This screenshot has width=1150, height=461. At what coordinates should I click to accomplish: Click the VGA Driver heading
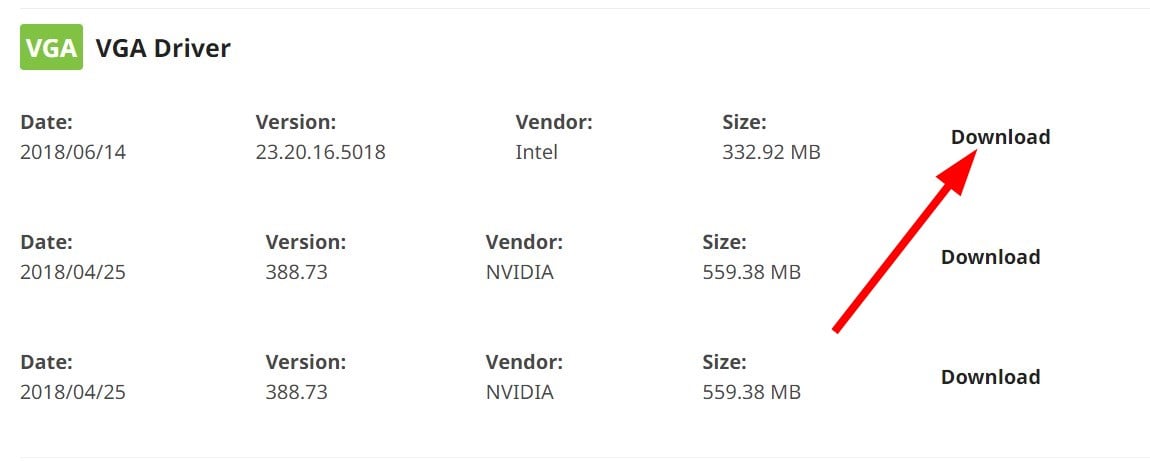point(163,48)
